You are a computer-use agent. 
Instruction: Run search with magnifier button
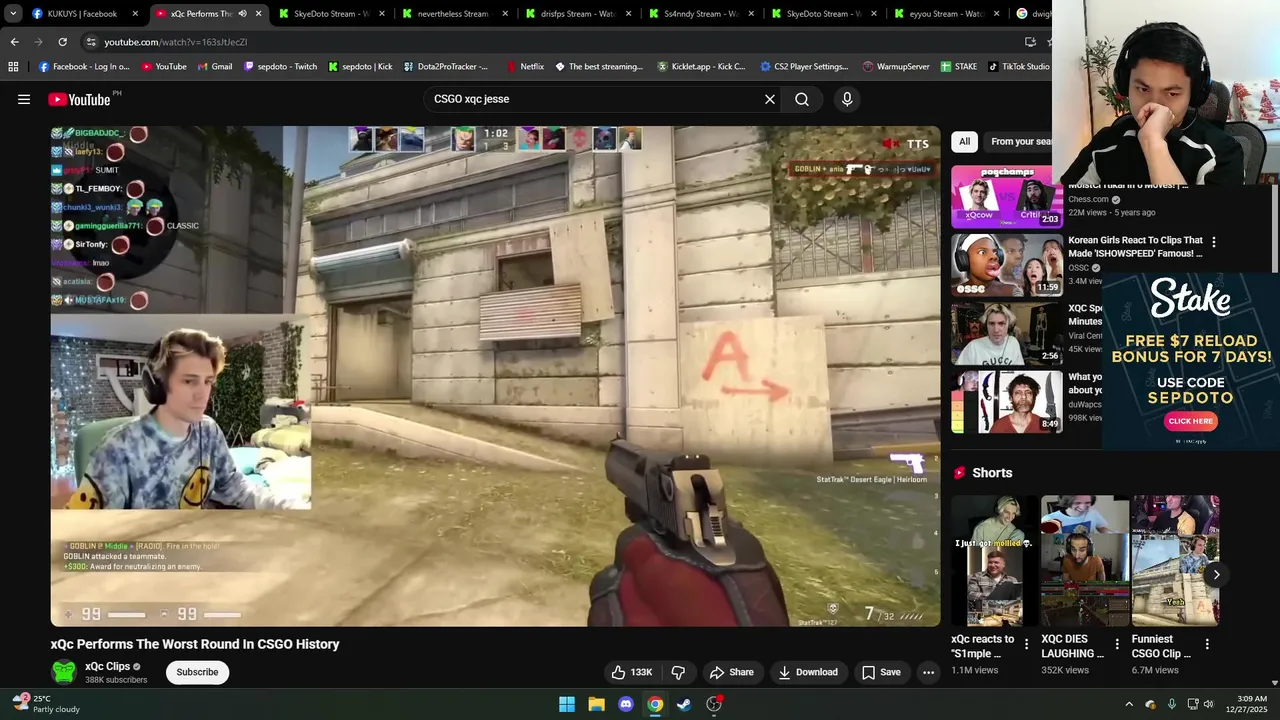pos(802,99)
